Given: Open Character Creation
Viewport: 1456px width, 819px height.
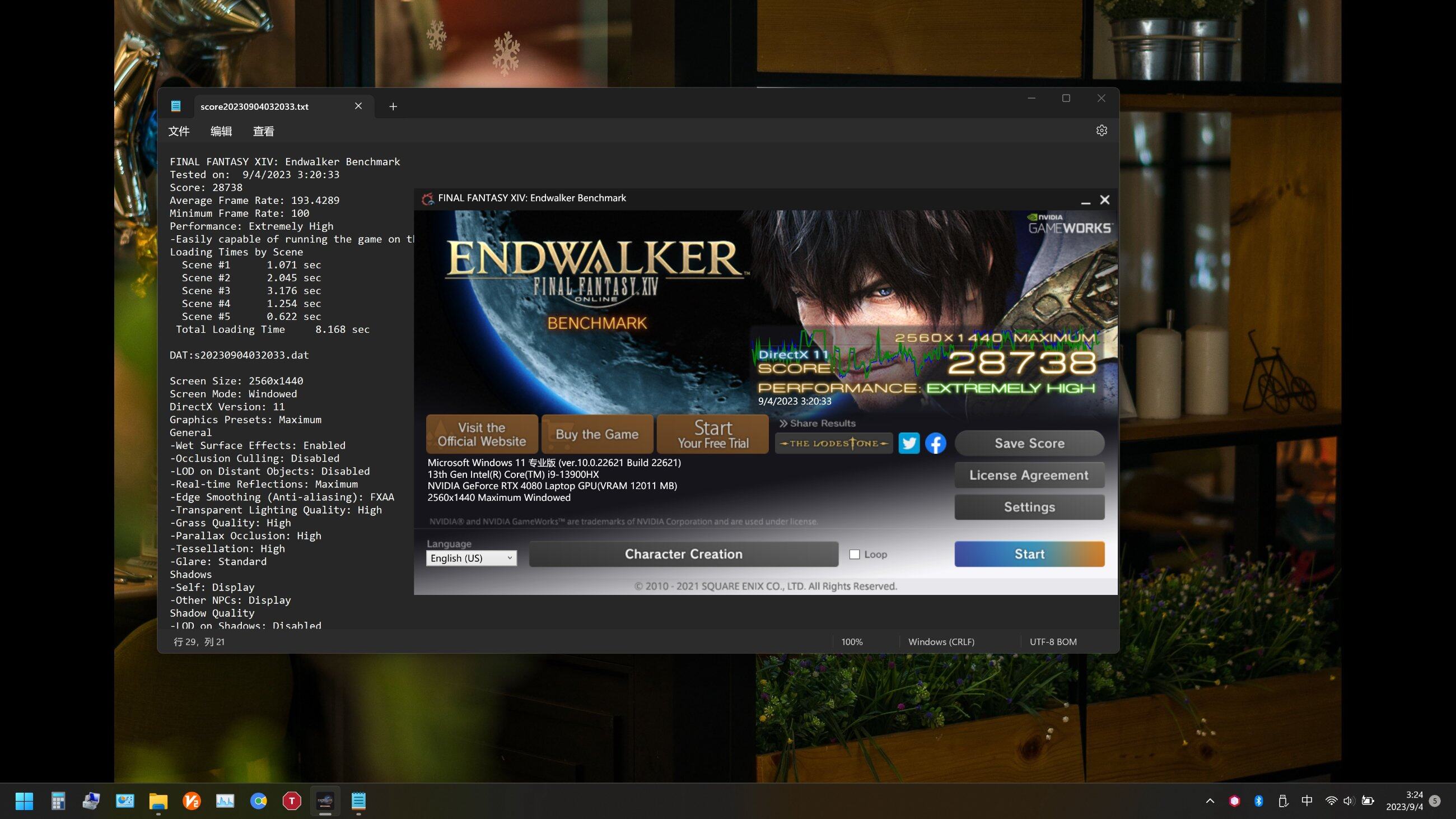Looking at the screenshot, I should [683, 554].
